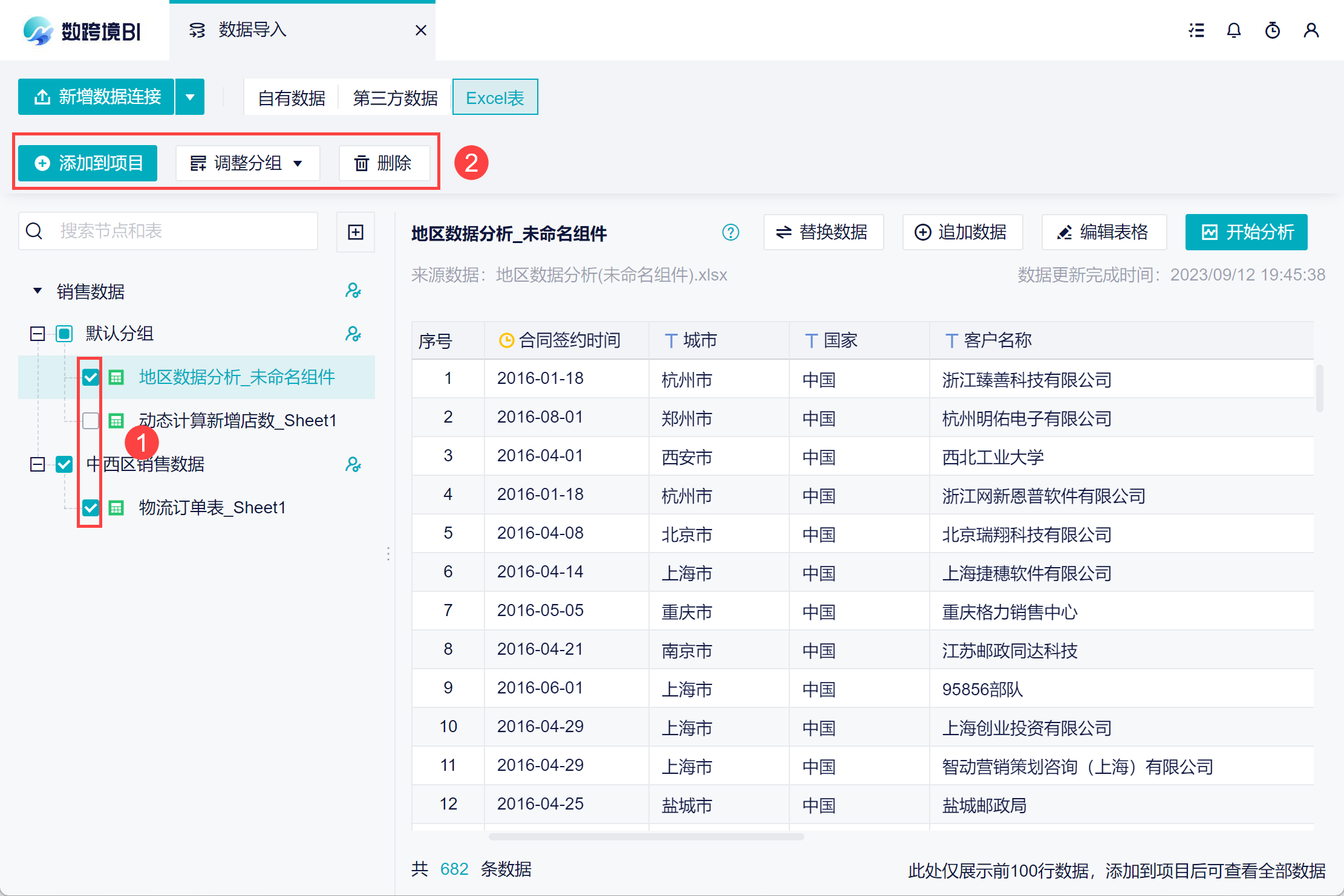Uncheck 地区数据分析_未命名组件 checkbox

(x=91, y=377)
